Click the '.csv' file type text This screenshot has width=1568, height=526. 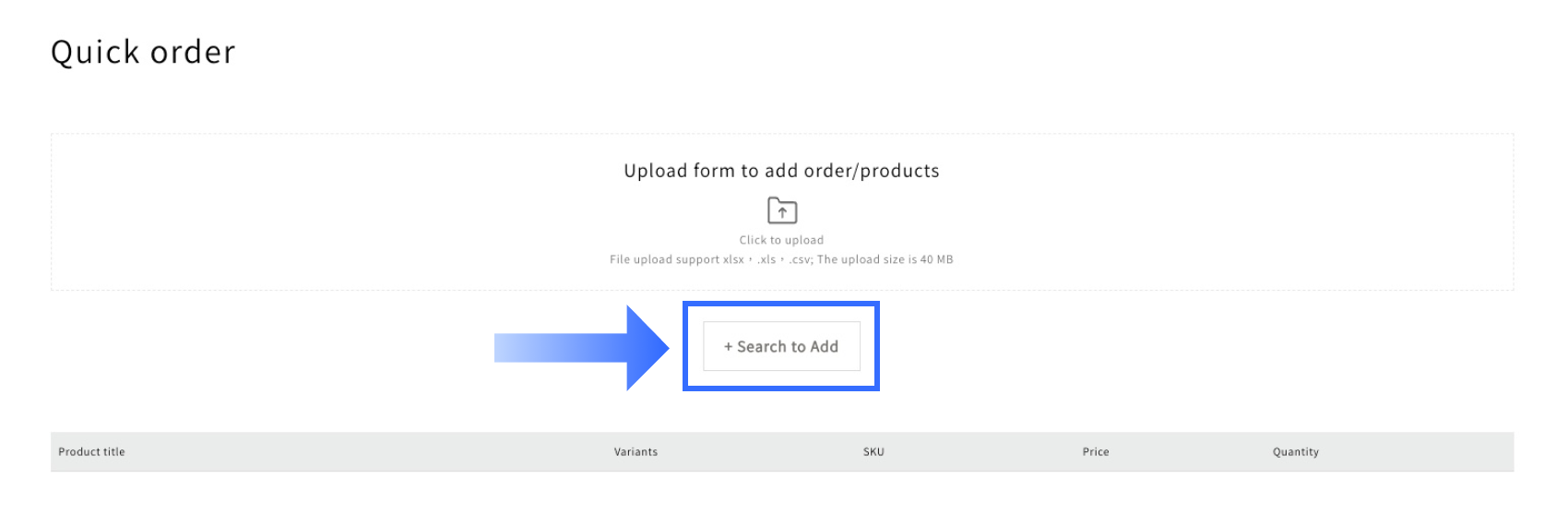coord(800,259)
